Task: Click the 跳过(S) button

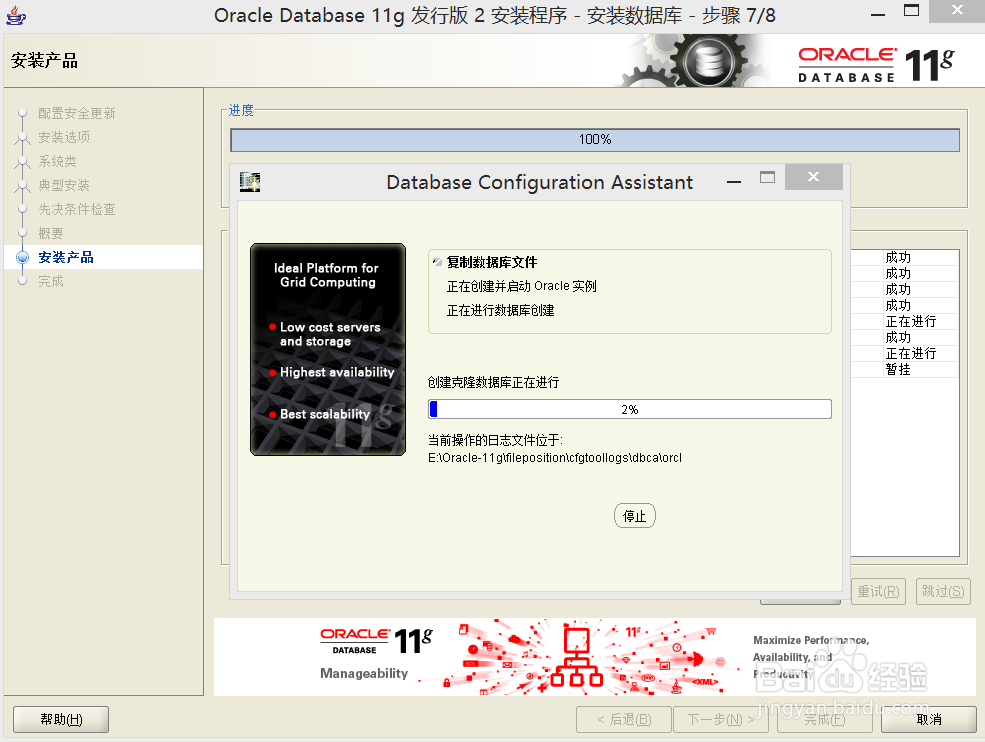Action: point(943,591)
